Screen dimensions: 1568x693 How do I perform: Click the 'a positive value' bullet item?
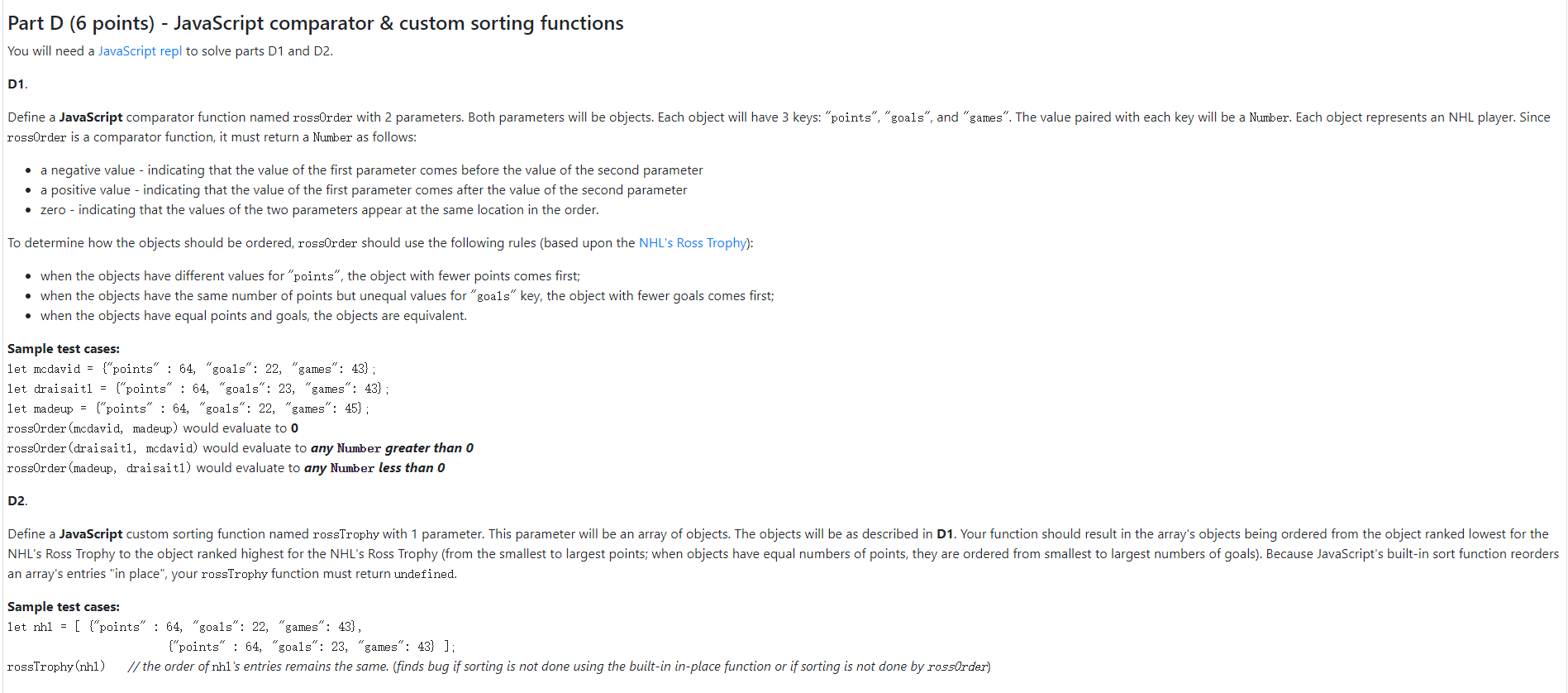point(364,190)
